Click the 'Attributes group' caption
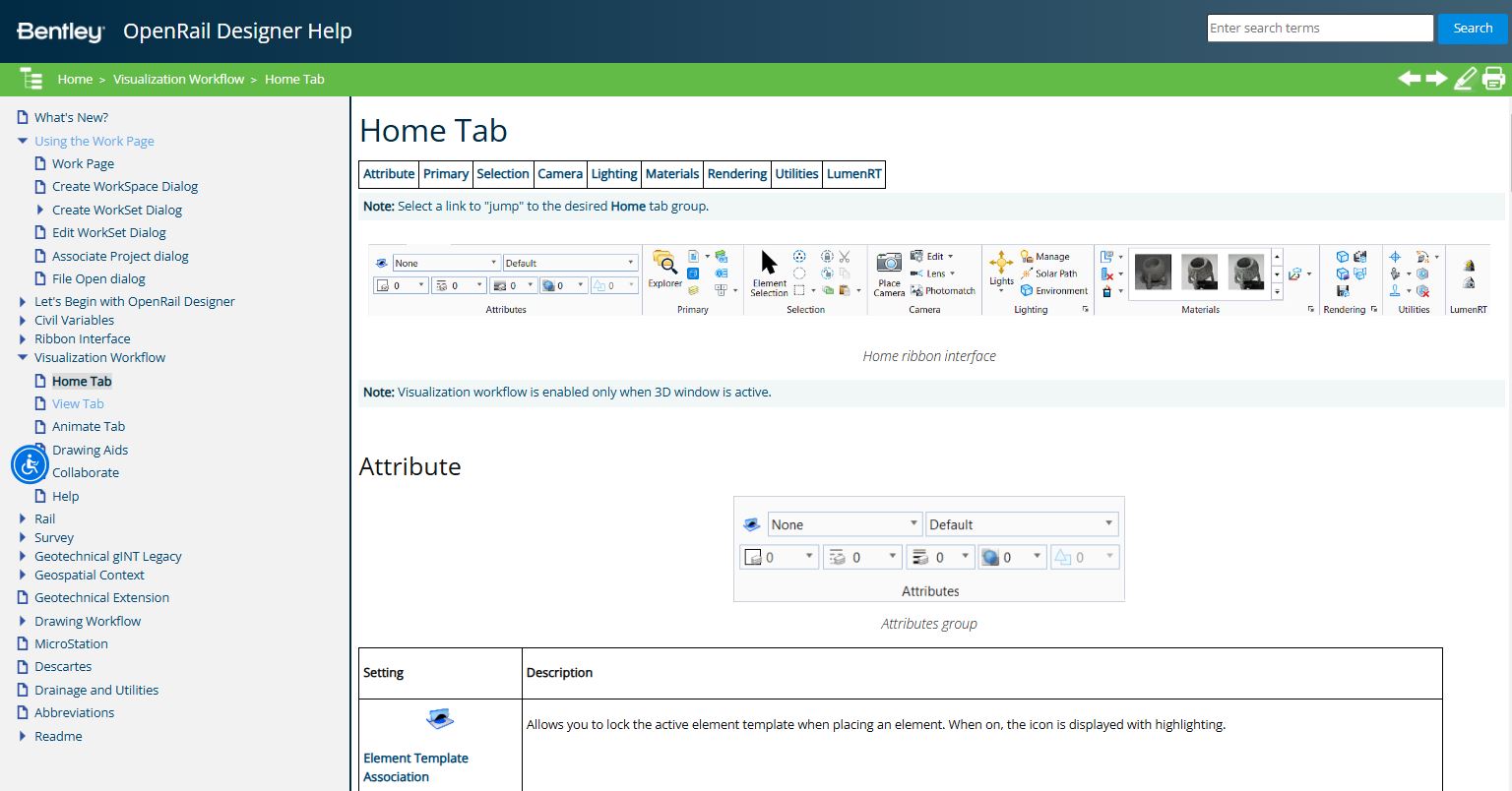This screenshot has width=1512, height=791. pos(929,624)
